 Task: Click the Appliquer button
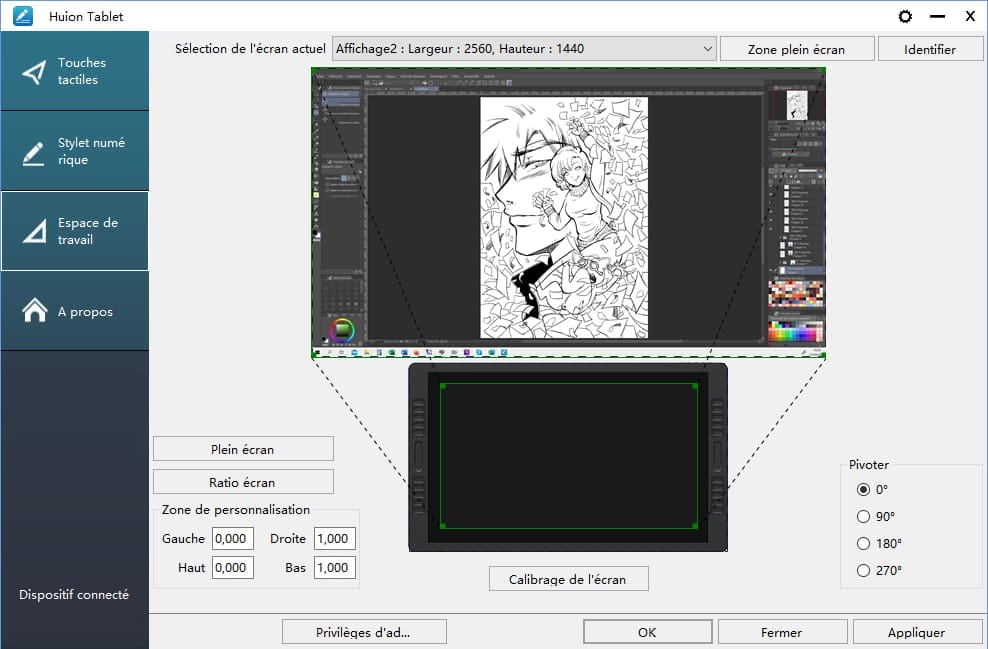click(x=917, y=632)
